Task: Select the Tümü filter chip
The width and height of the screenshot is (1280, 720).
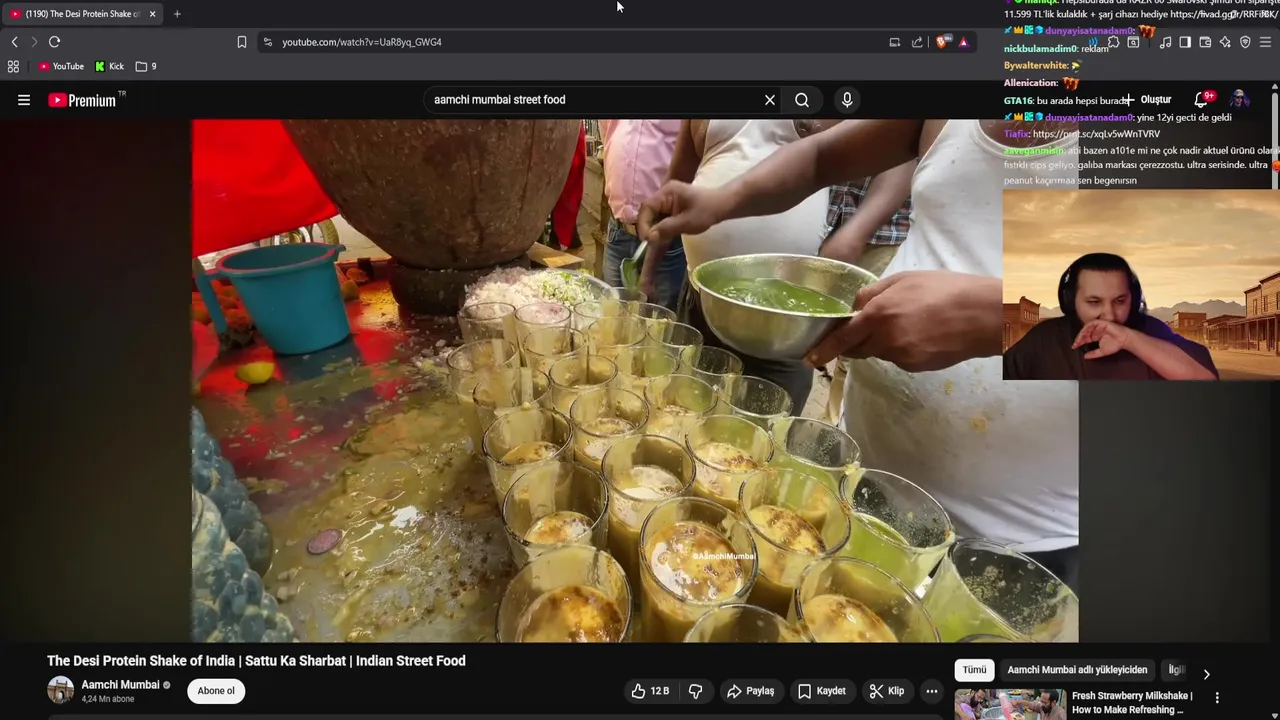Action: (975, 670)
